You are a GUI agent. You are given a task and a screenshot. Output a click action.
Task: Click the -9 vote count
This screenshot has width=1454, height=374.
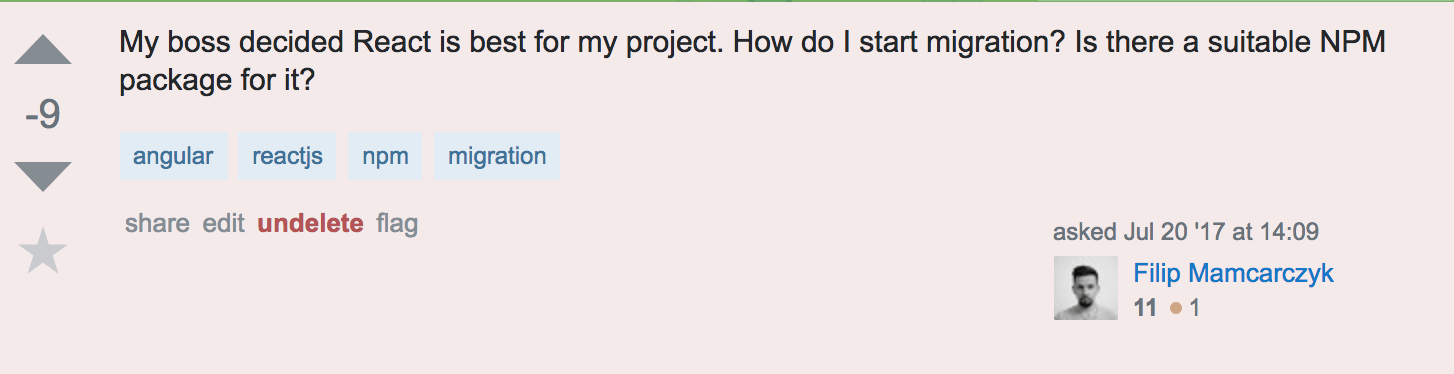[43, 114]
